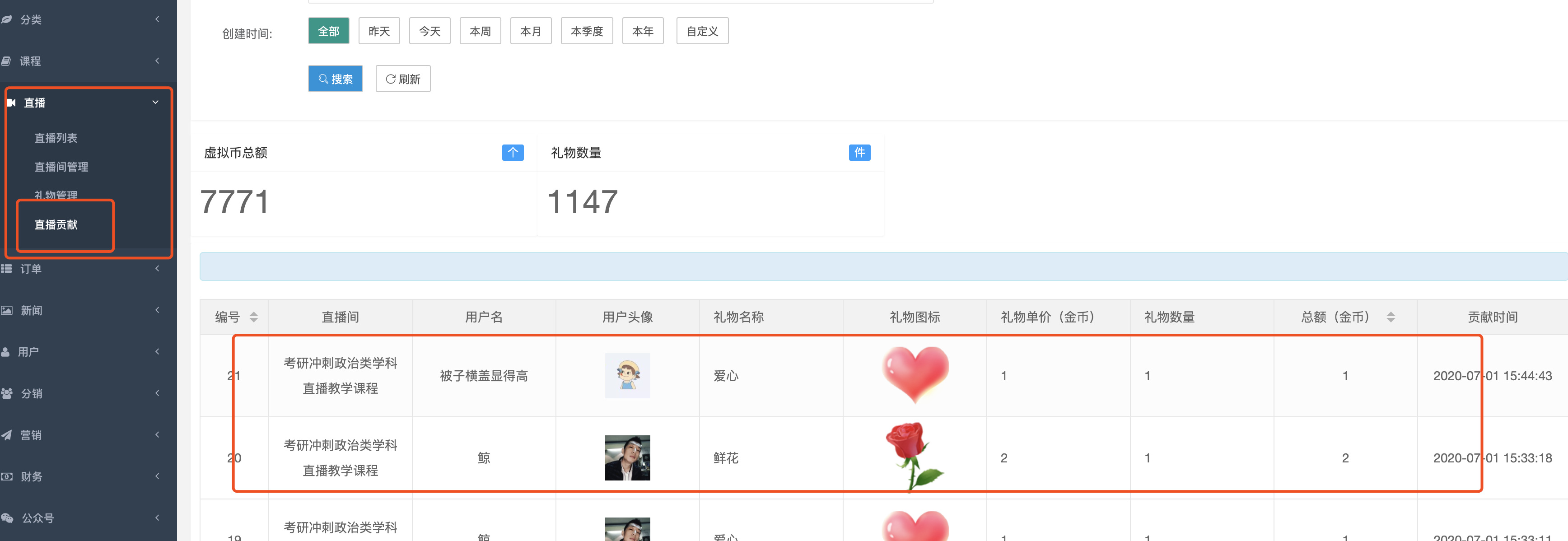Sort table by 编号 column arrows
This screenshot has width=1568, height=541.
[x=254, y=317]
